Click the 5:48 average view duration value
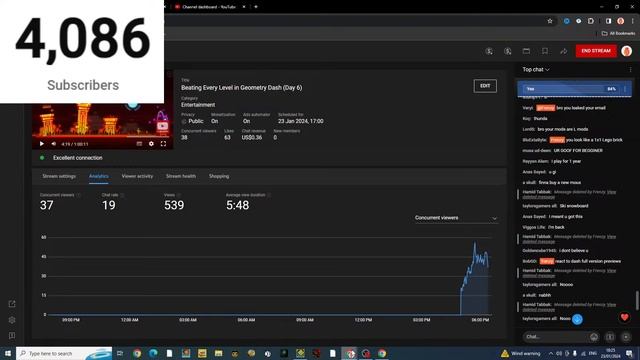The width and height of the screenshot is (640, 360). 238,205
